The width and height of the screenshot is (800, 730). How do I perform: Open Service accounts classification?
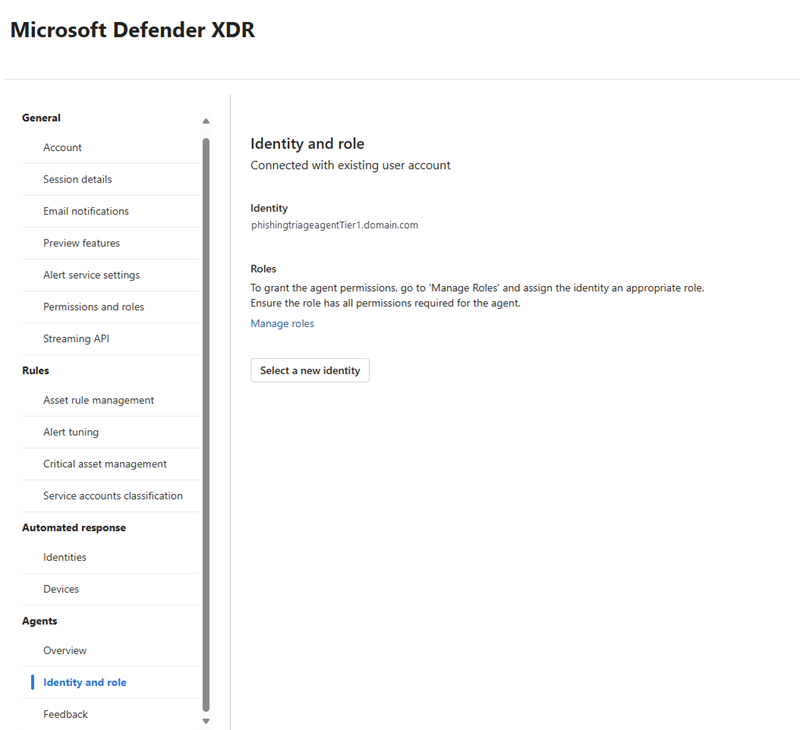coord(113,496)
